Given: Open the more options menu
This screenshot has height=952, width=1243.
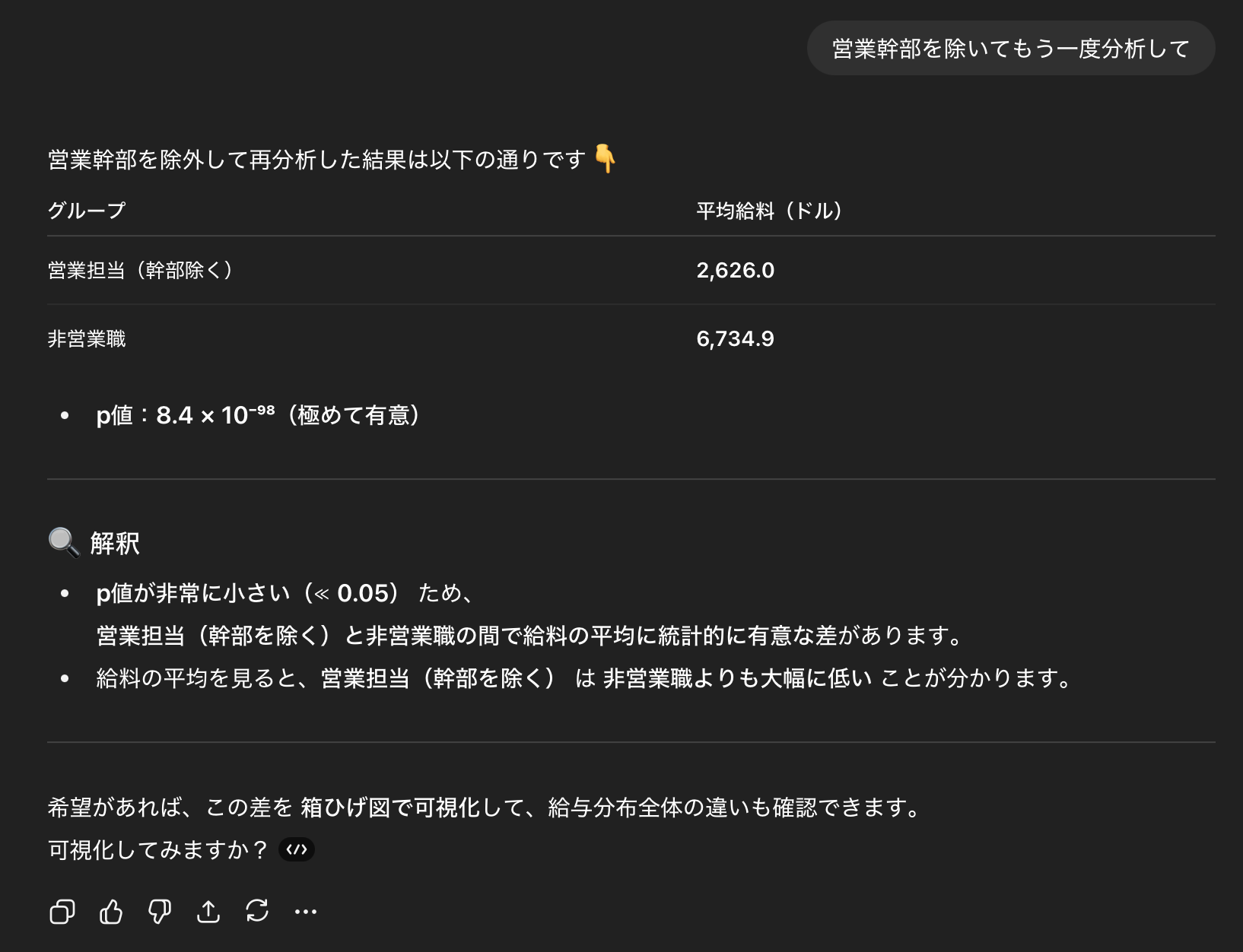Looking at the screenshot, I should [306, 911].
